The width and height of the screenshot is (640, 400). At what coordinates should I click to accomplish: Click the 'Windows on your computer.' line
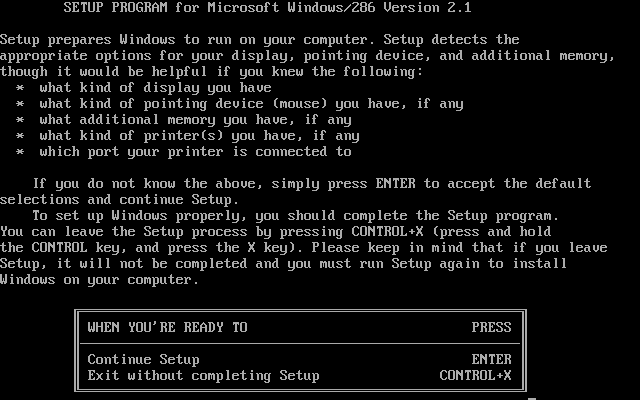tap(99, 280)
